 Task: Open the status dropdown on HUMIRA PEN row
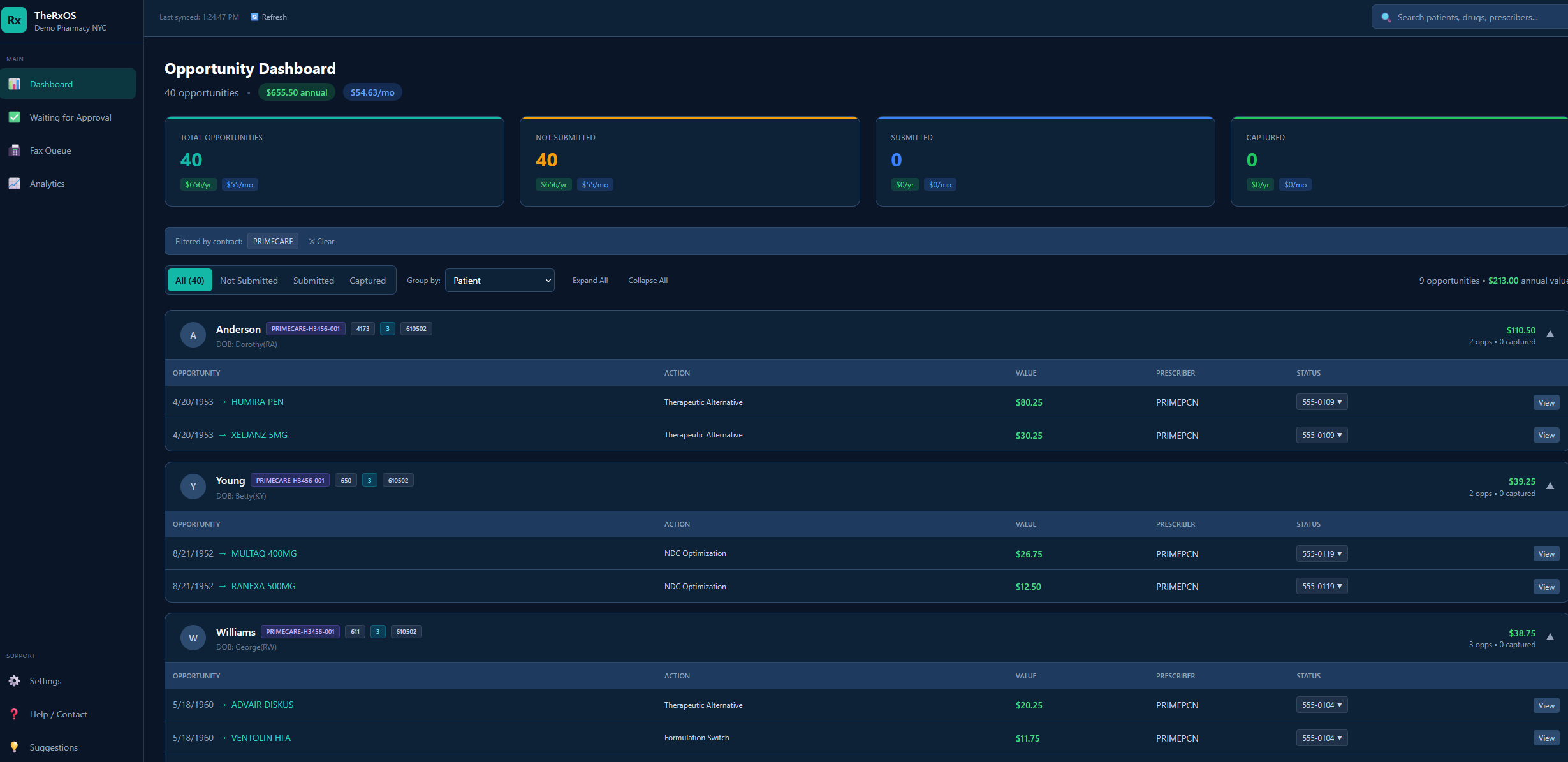[1321, 402]
